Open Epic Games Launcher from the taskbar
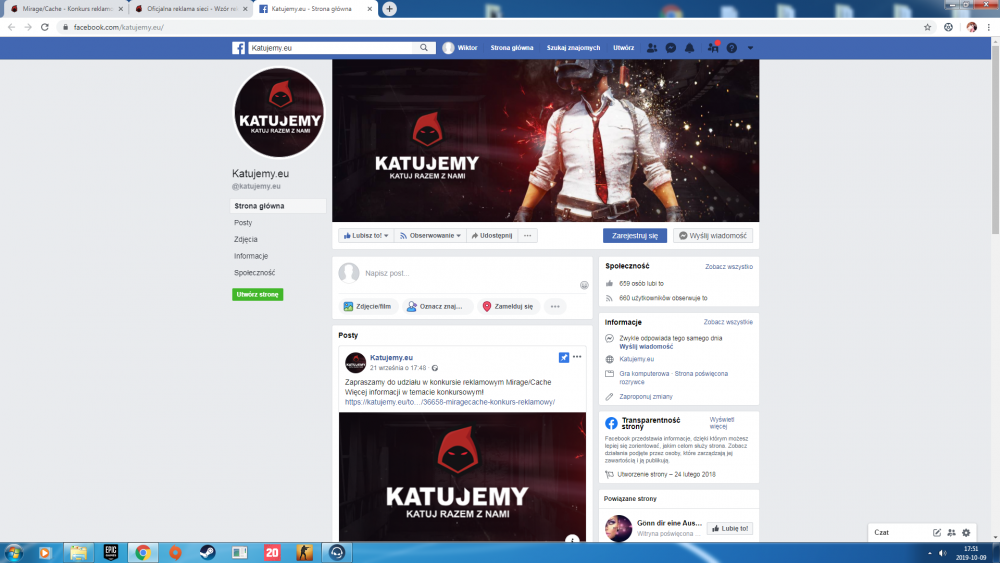Image resolution: width=1000 pixels, height=563 pixels. coord(111,552)
